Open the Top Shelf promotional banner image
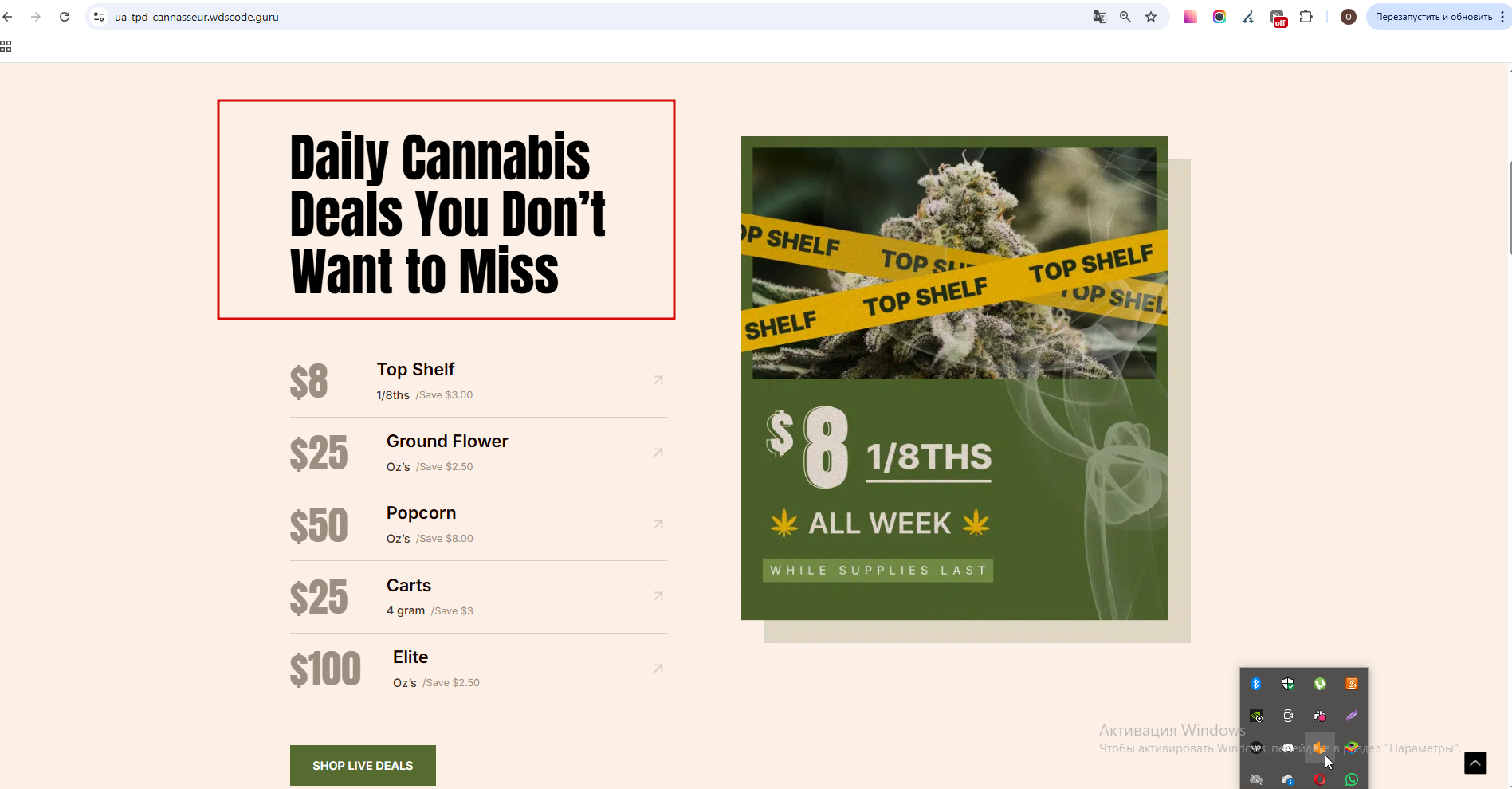 954,378
